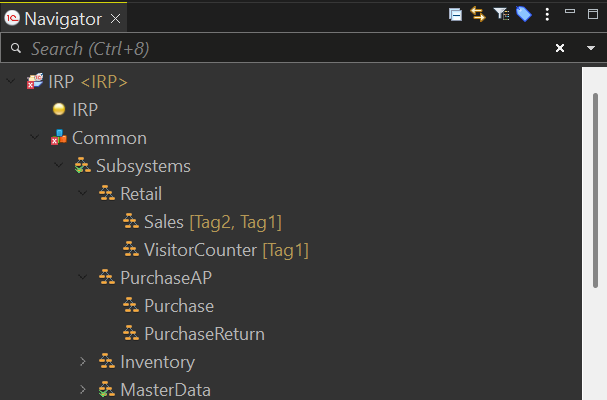Expand the MasterData subsystem
The image size is (607, 400).
click(82, 389)
